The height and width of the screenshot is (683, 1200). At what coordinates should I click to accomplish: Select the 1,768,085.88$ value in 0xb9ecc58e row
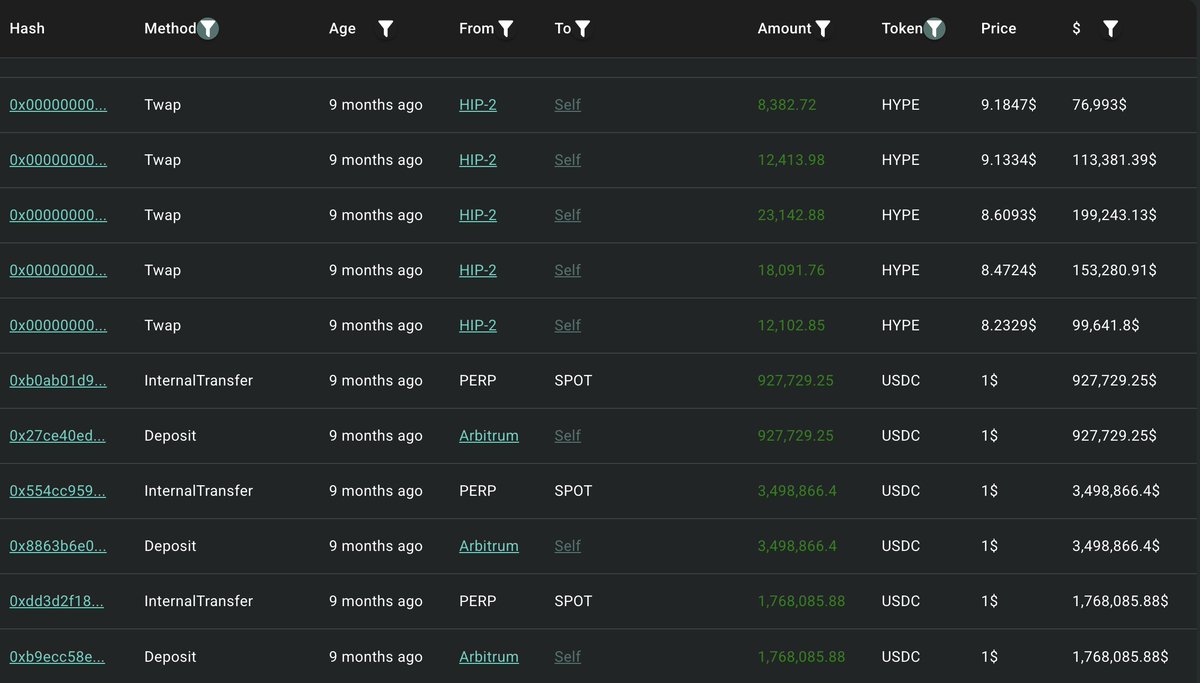coord(1120,657)
